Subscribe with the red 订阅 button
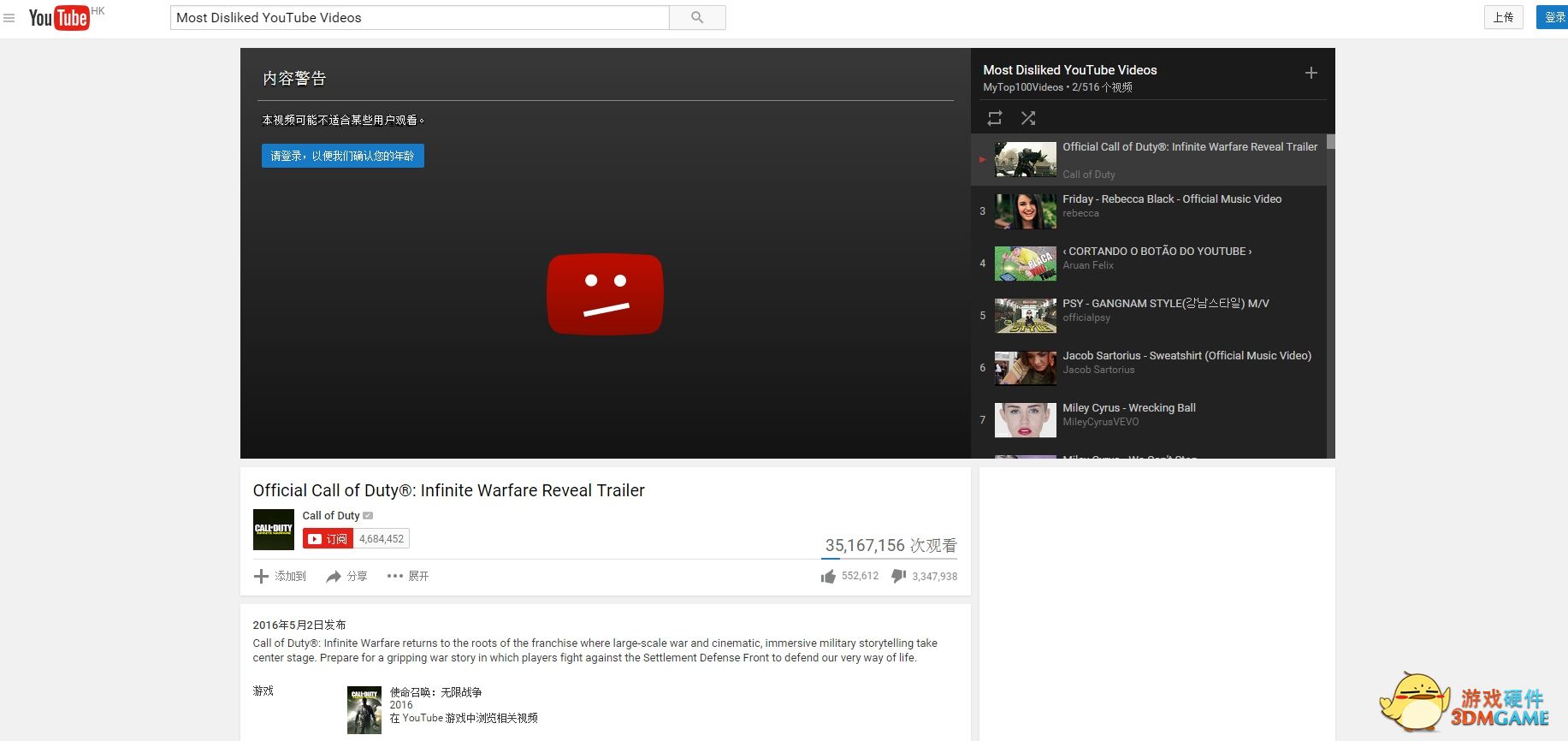Image resolution: width=1568 pixels, height=741 pixels. click(x=328, y=539)
